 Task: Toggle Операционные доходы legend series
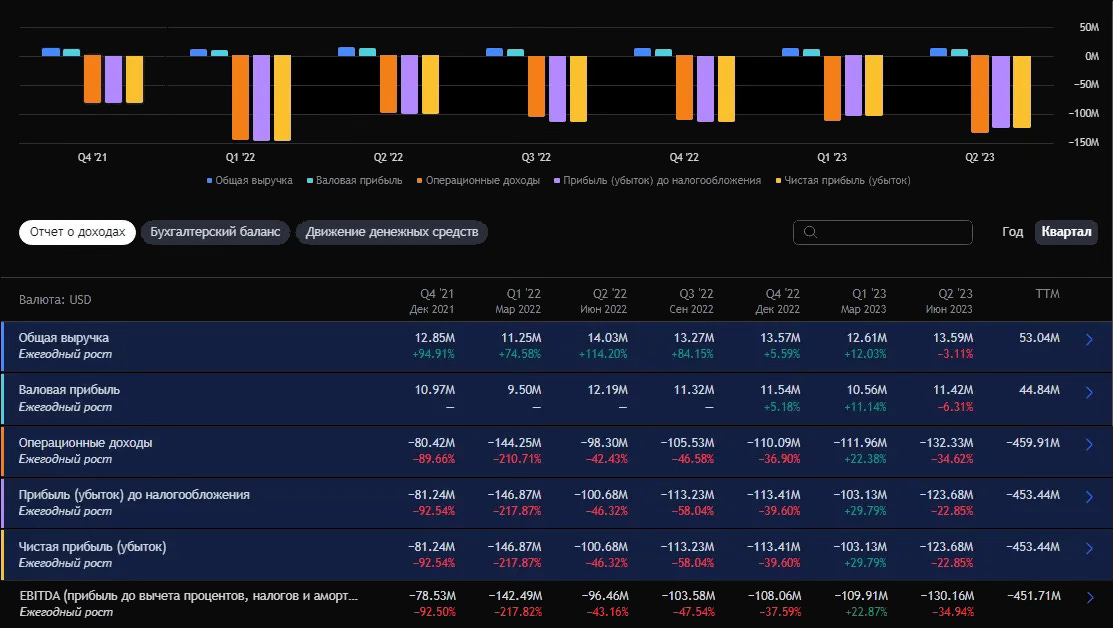(x=478, y=180)
